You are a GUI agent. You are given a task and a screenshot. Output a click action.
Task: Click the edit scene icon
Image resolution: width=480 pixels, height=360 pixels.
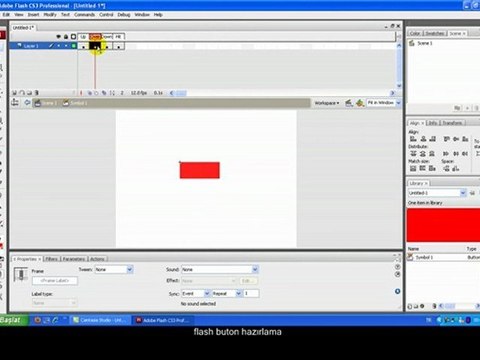[349, 103]
